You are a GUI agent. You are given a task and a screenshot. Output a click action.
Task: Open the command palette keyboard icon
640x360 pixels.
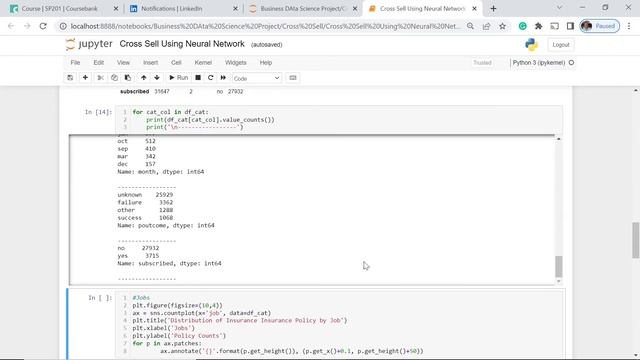coord(293,78)
